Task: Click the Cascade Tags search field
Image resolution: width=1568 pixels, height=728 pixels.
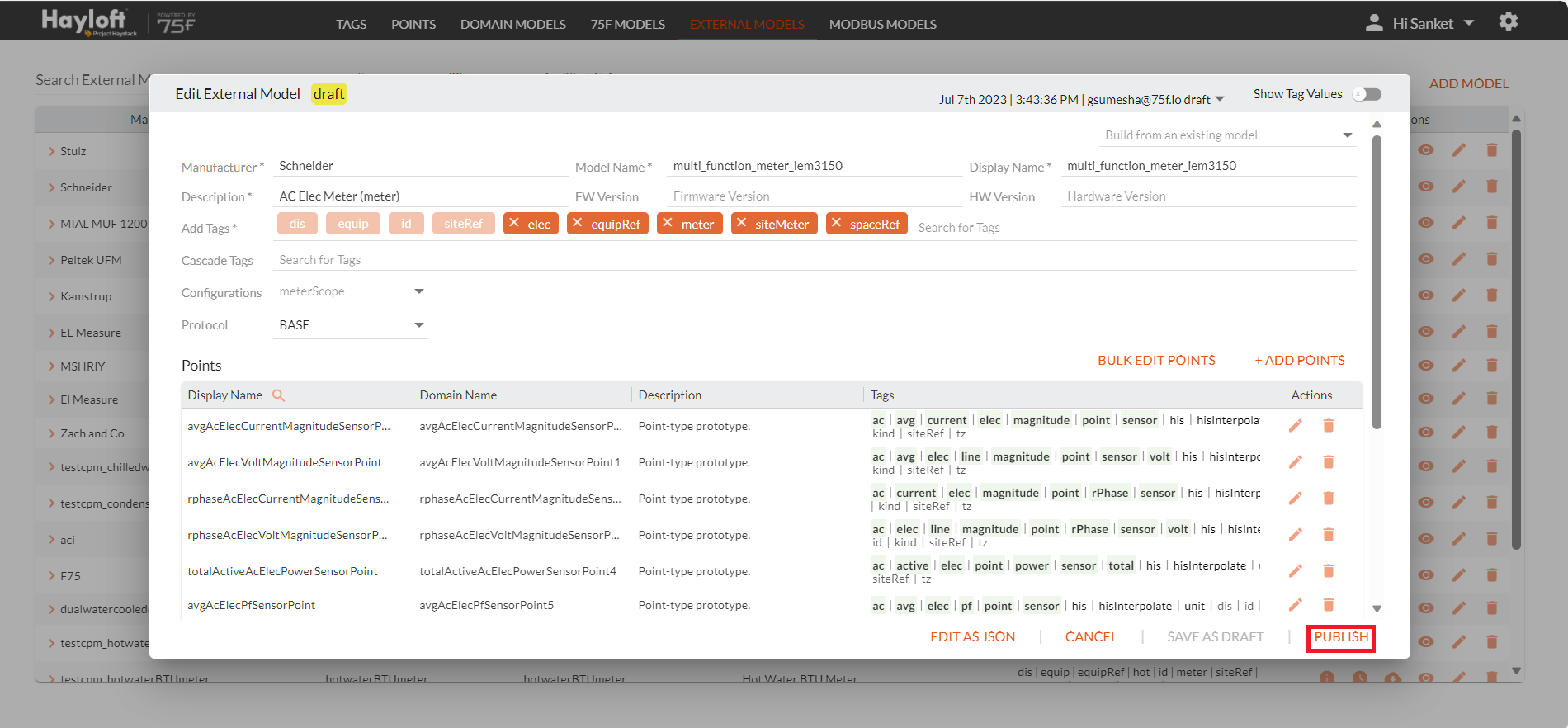Action: pos(815,260)
